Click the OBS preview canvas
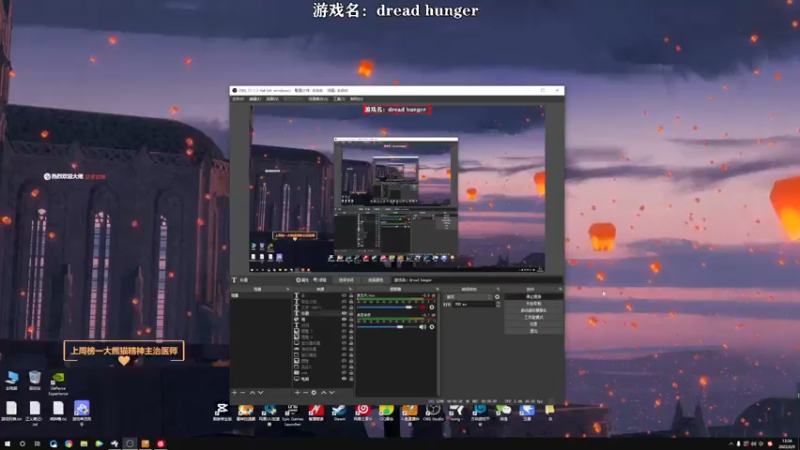 click(x=397, y=189)
